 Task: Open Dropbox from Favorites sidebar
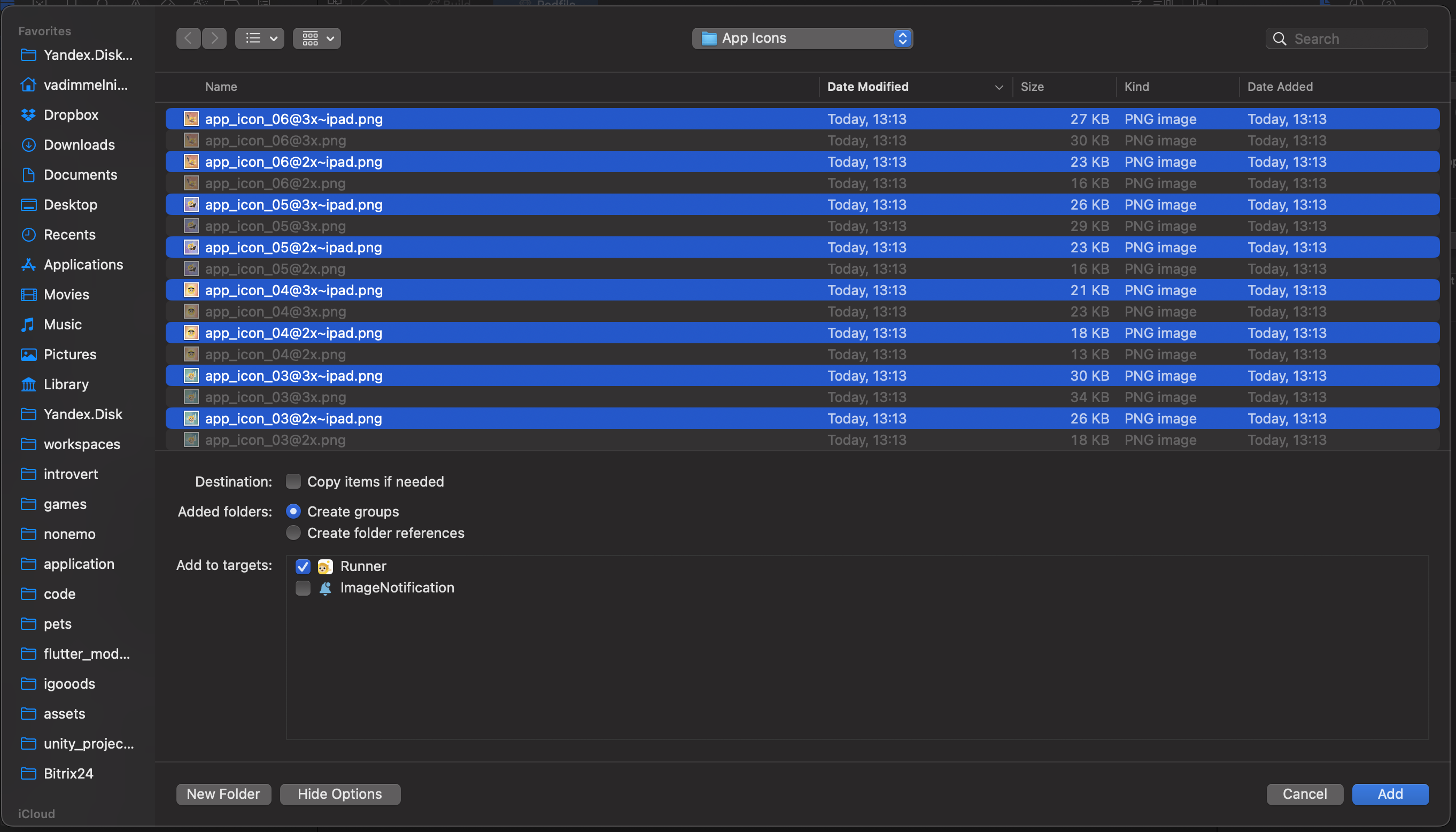[x=71, y=115]
